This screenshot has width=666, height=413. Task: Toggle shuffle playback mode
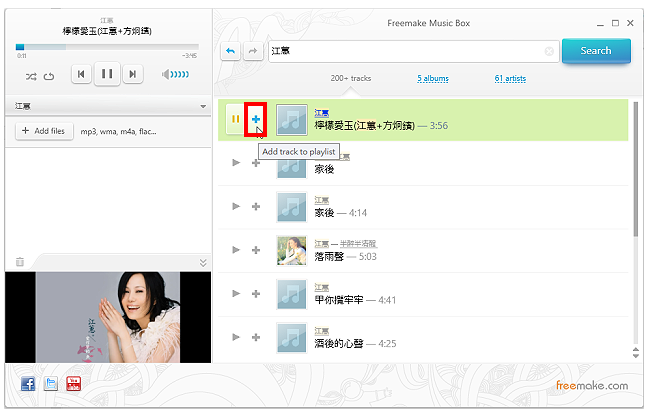[x=31, y=77]
